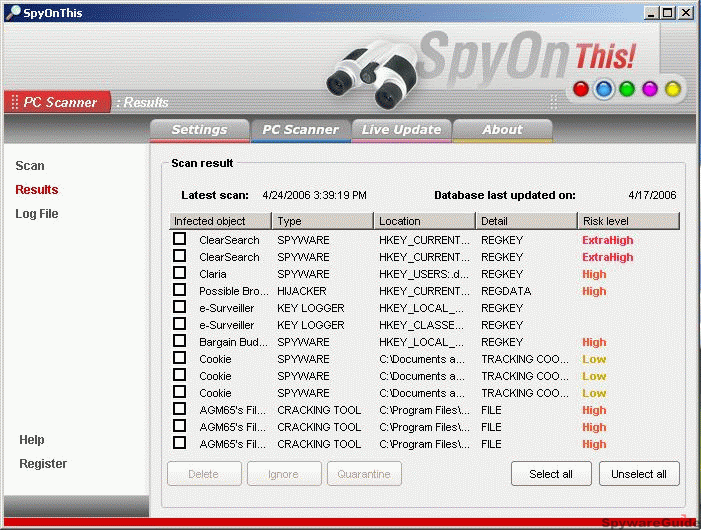This screenshot has width=701, height=530.
Task: Click the Bargain Bud... object name
Action: point(233,342)
